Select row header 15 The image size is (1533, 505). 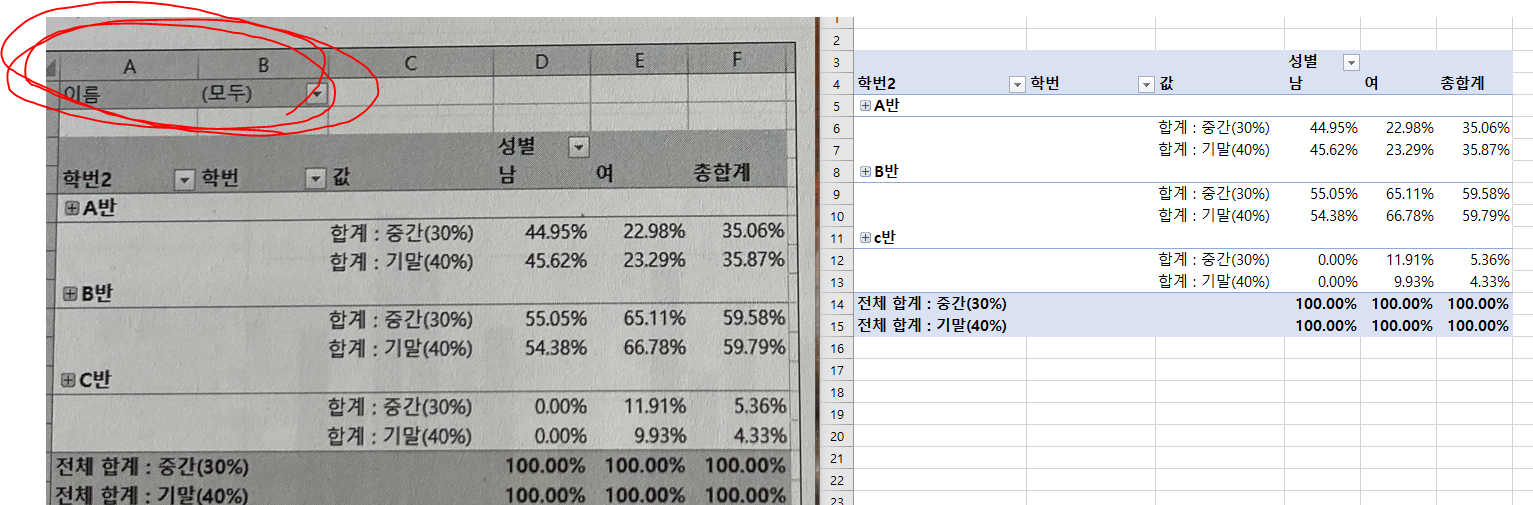[x=836, y=325]
